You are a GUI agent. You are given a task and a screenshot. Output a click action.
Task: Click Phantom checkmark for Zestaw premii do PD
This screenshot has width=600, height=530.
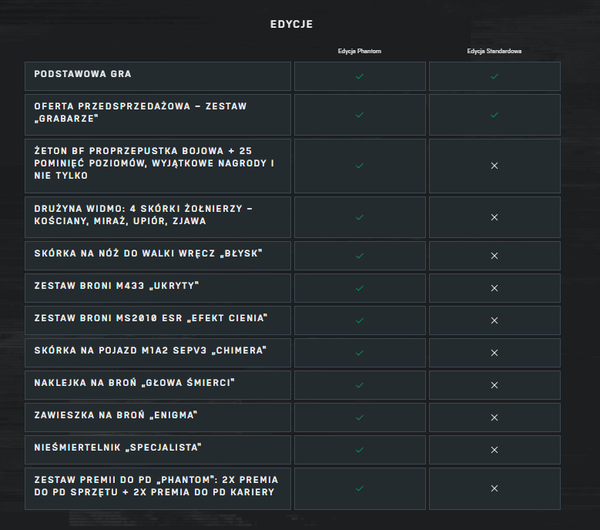coord(359,488)
